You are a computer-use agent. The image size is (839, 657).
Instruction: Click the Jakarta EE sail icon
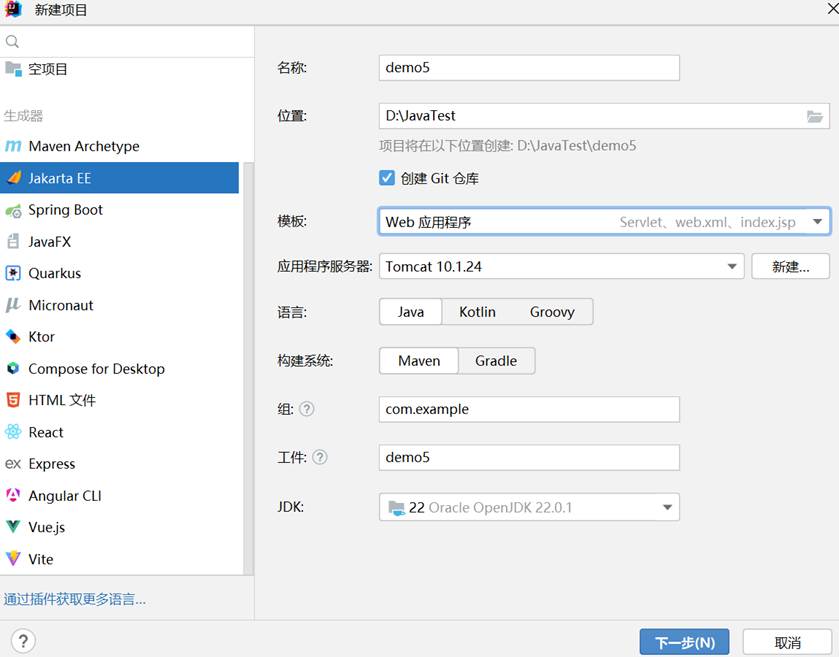(14, 178)
